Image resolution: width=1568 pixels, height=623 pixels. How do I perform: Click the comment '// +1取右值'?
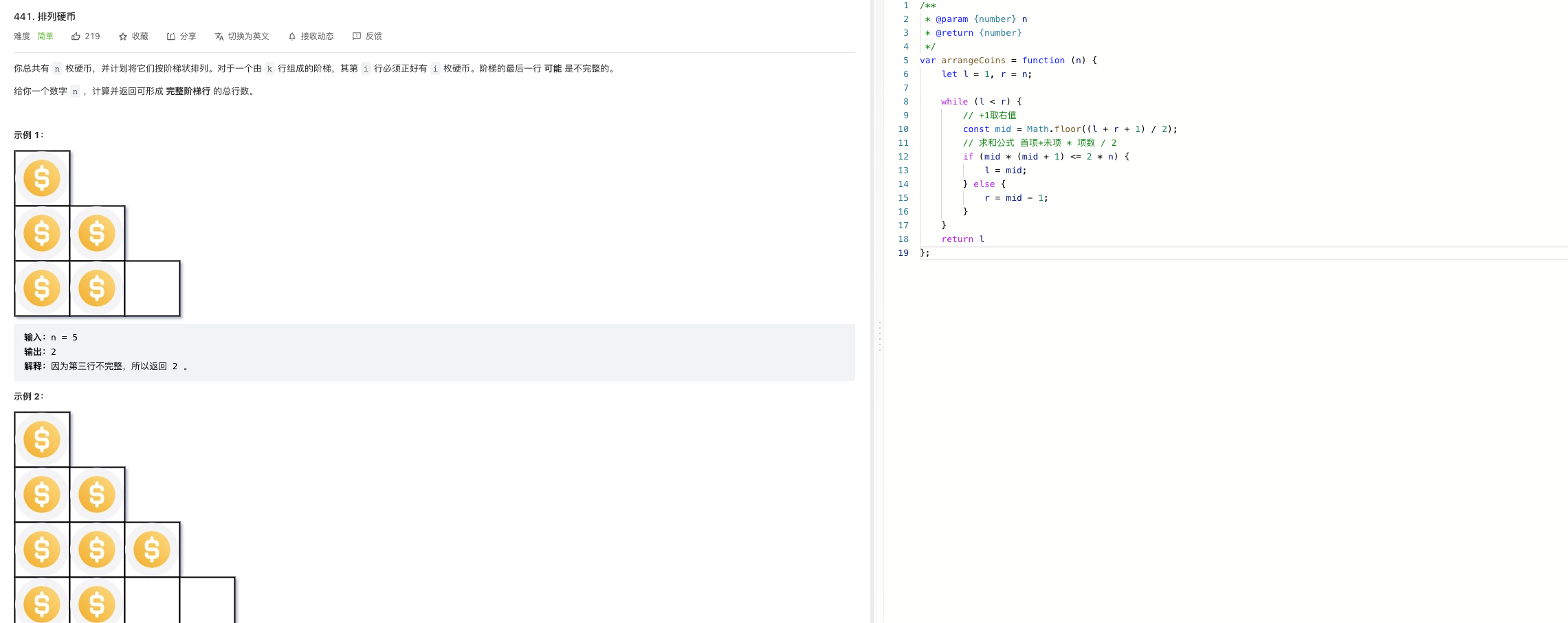tap(989, 116)
